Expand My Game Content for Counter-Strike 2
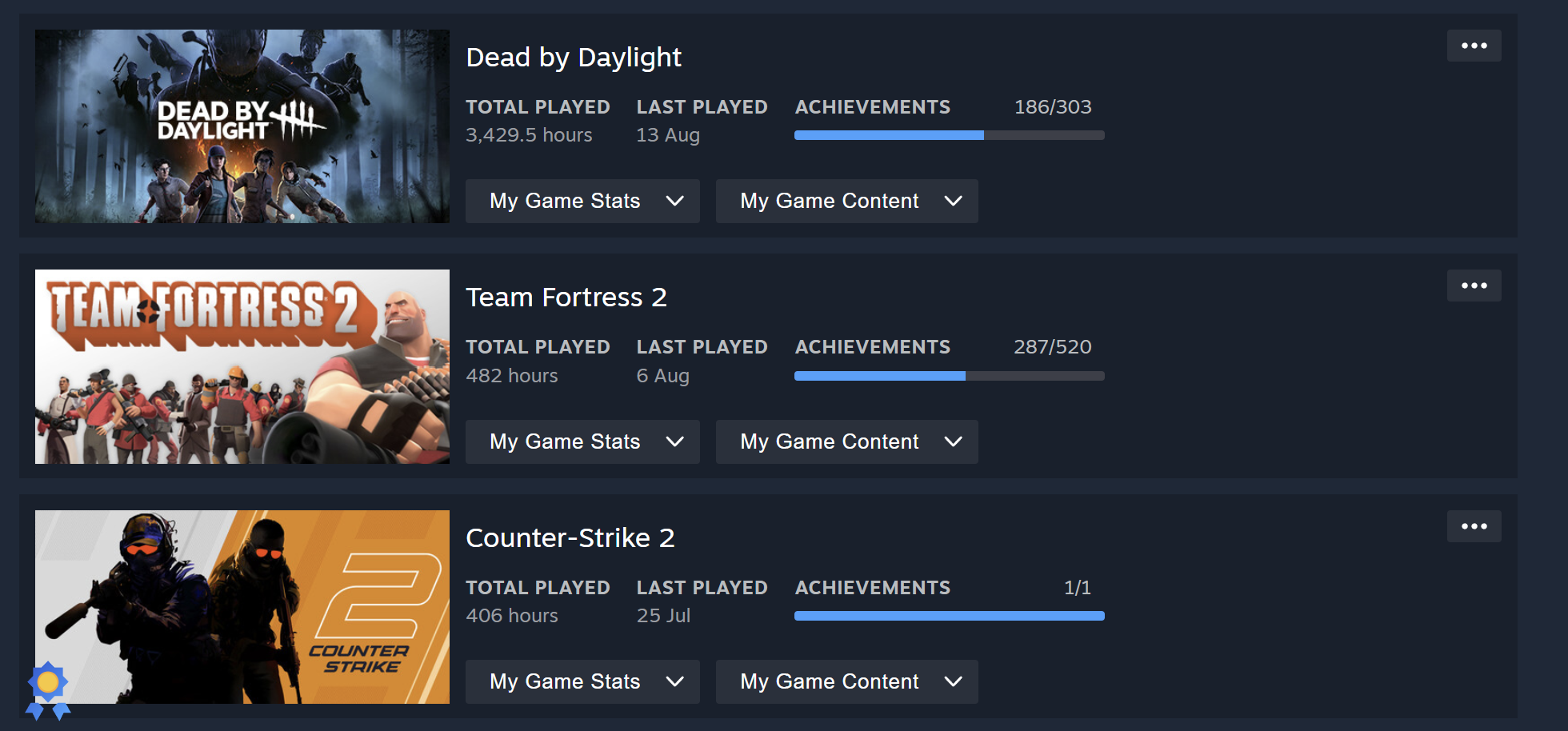This screenshot has height=731, width=1568. click(x=846, y=681)
